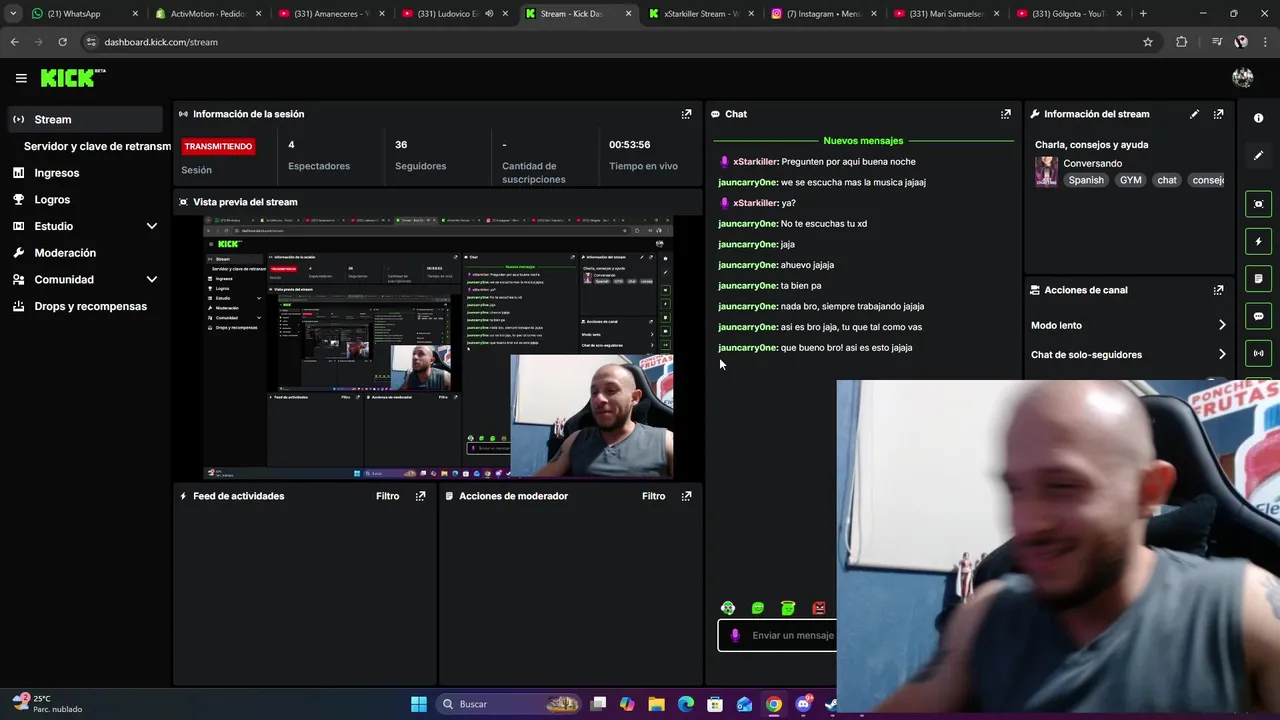The height and width of the screenshot is (720, 1280).
Task: Toggle the stream preview icon in right sidebar
Action: [x=1258, y=204]
